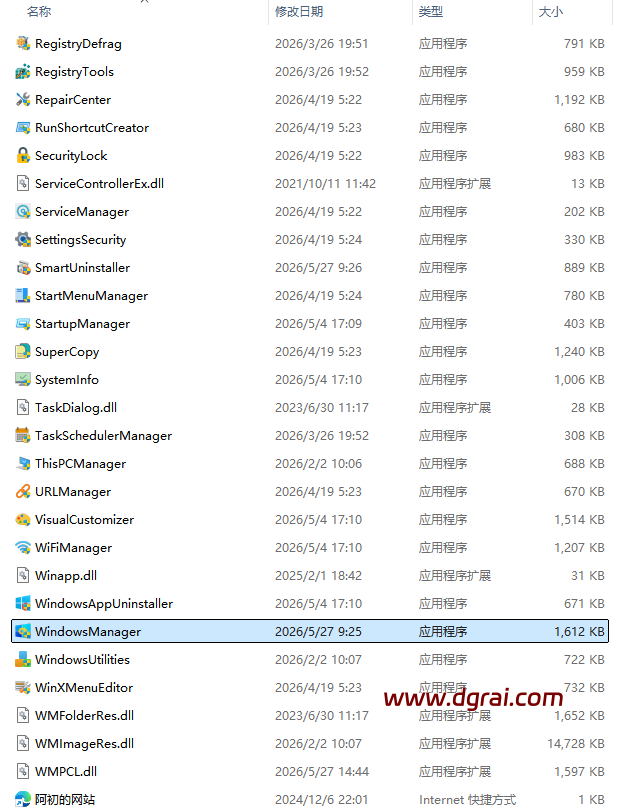Select the WindowsManager application icon
This screenshot has width=642, height=809.
[x=23, y=631]
